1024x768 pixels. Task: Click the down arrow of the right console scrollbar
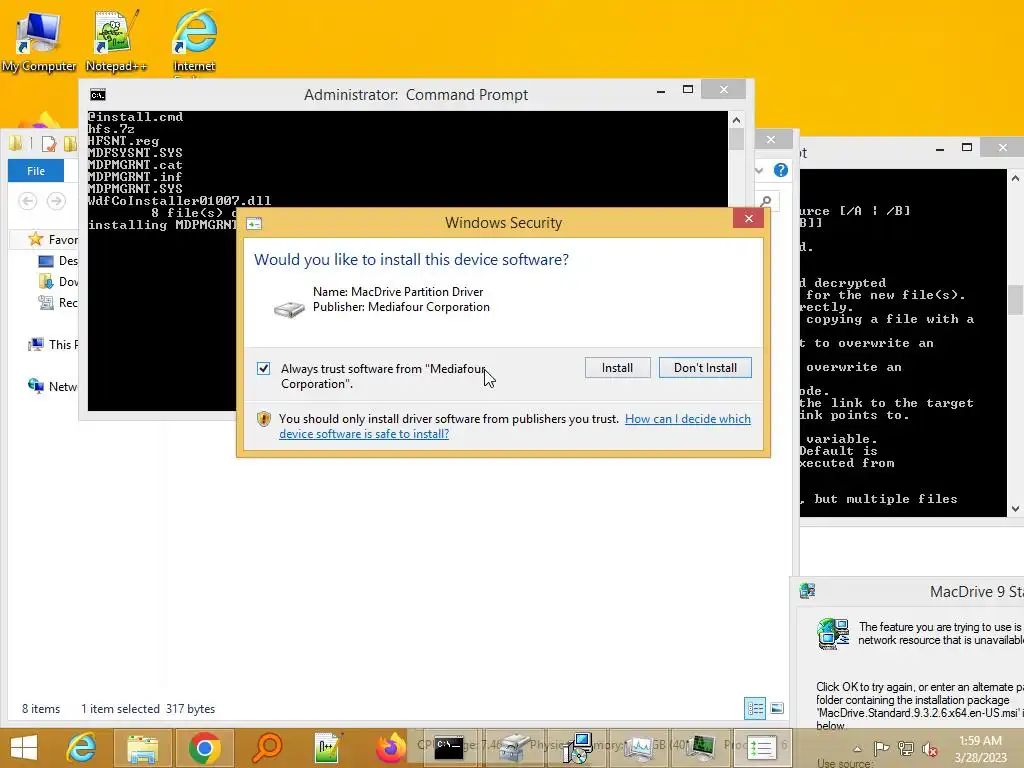pyautogui.click(x=1015, y=509)
